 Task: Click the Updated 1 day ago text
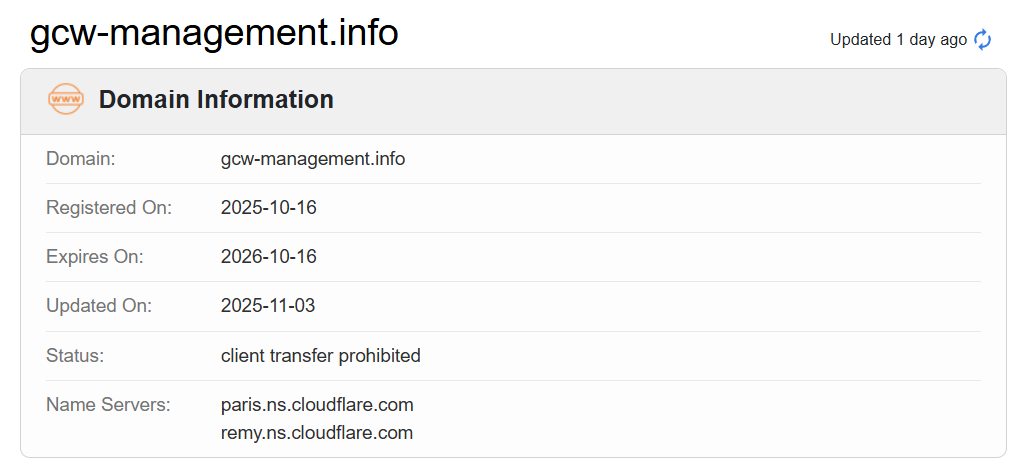tap(898, 40)
